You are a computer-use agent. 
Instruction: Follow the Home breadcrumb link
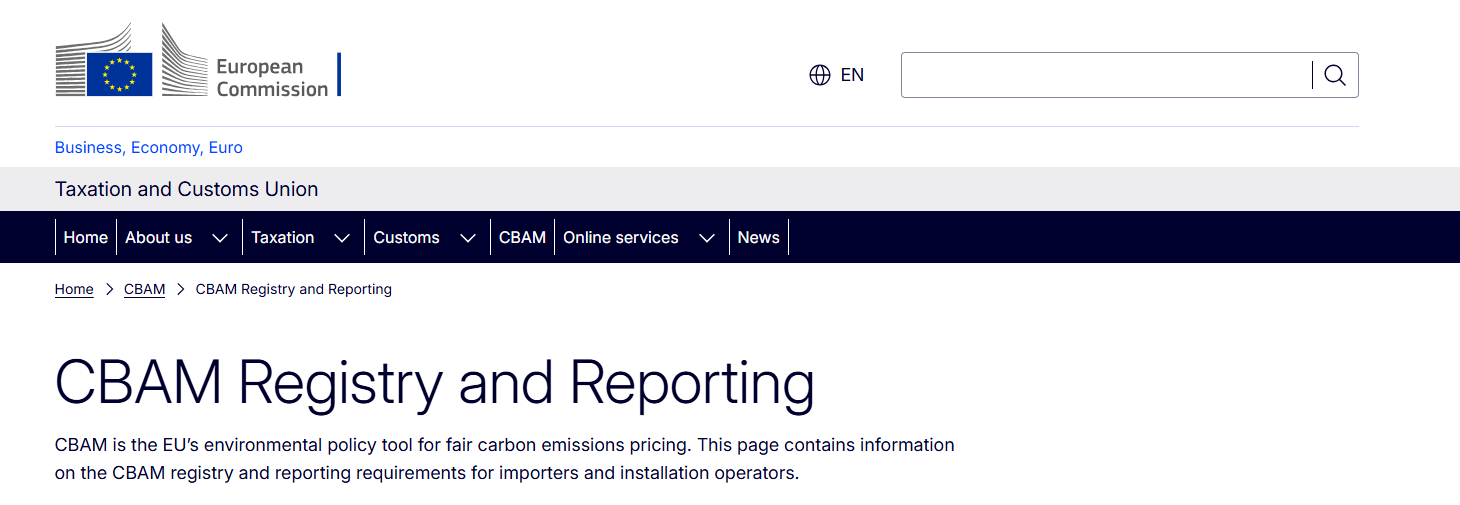[74, 289]
